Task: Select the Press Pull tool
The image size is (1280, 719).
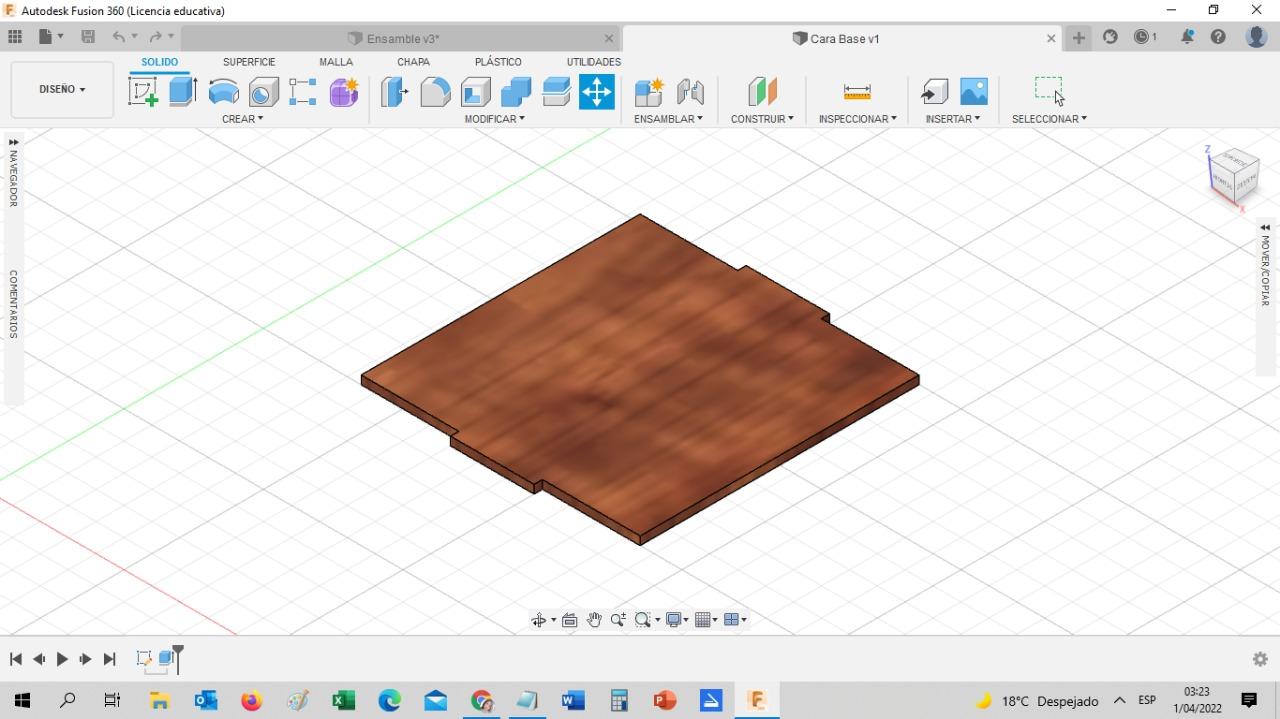Action: click(395, 92)
